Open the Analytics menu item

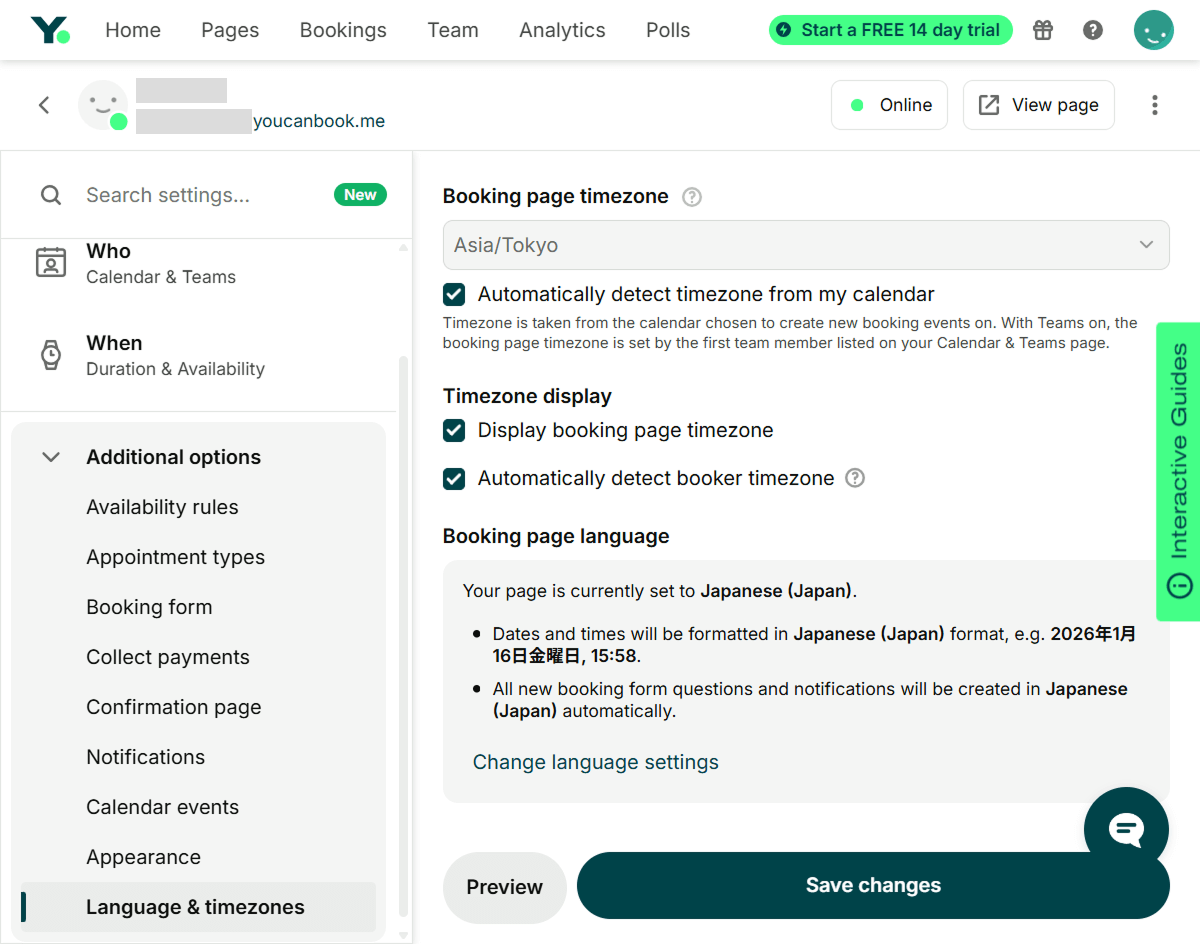[562, 30]
